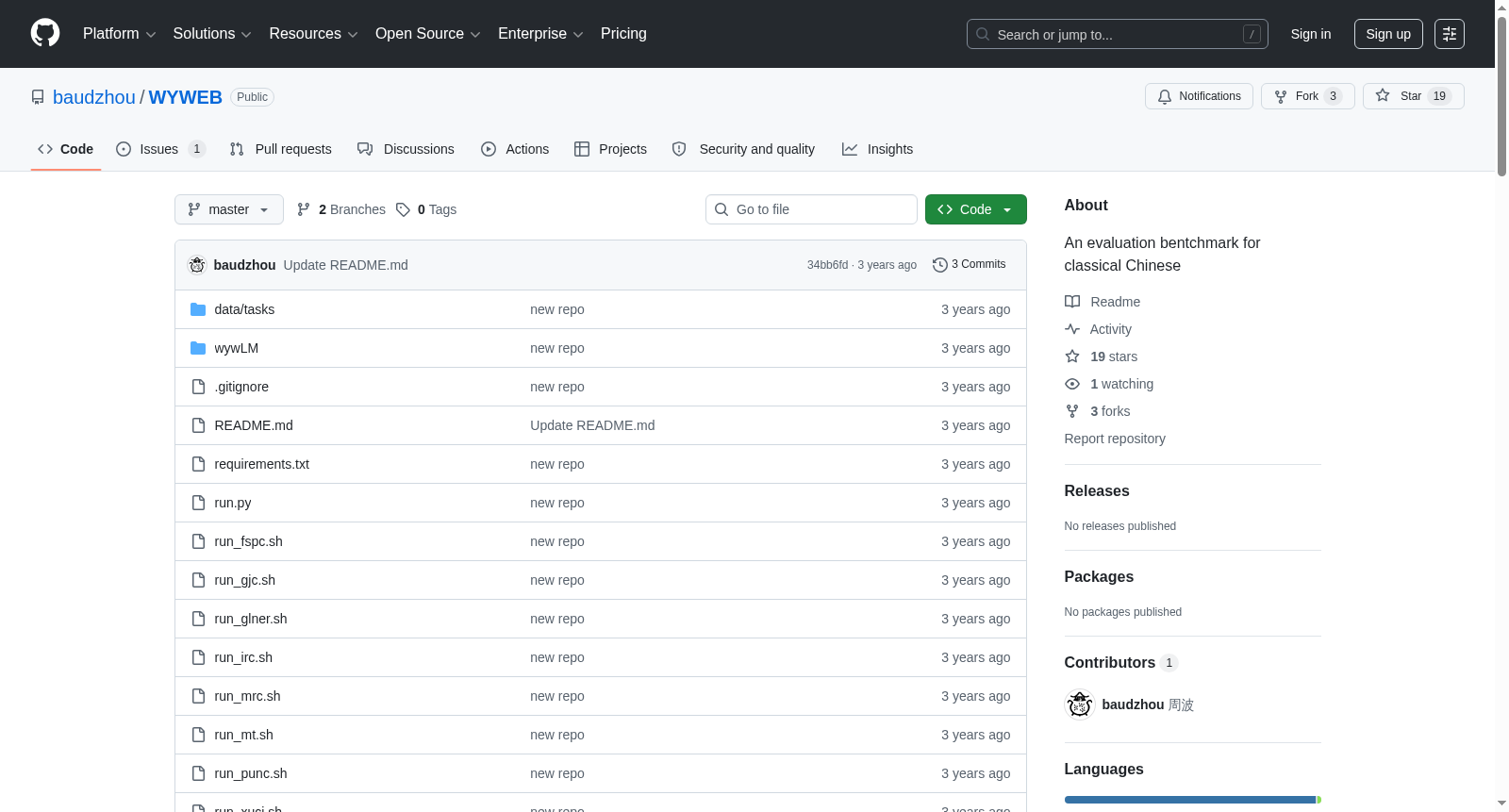Image resolution: width=1509 pixels, height=812 pixels.
Task: Expand the Resources menu
Action: pyautogui.click(x=313, y=34)
